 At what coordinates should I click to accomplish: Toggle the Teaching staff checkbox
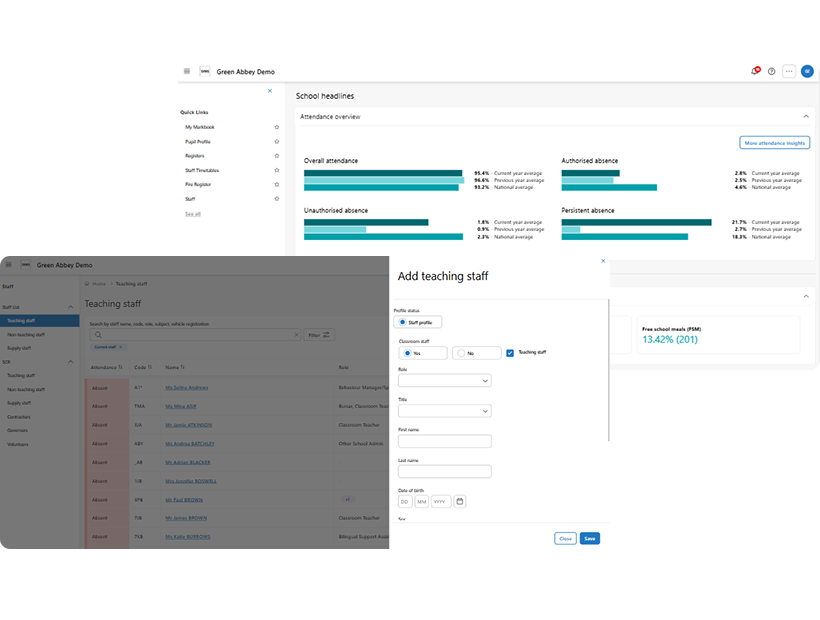511,353
